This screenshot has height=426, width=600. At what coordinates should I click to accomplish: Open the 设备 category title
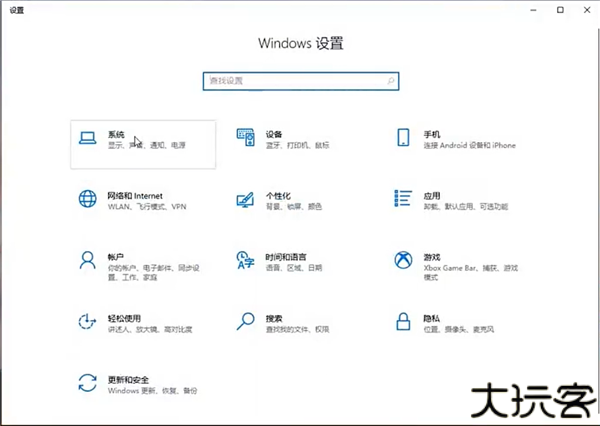[274, 134]
